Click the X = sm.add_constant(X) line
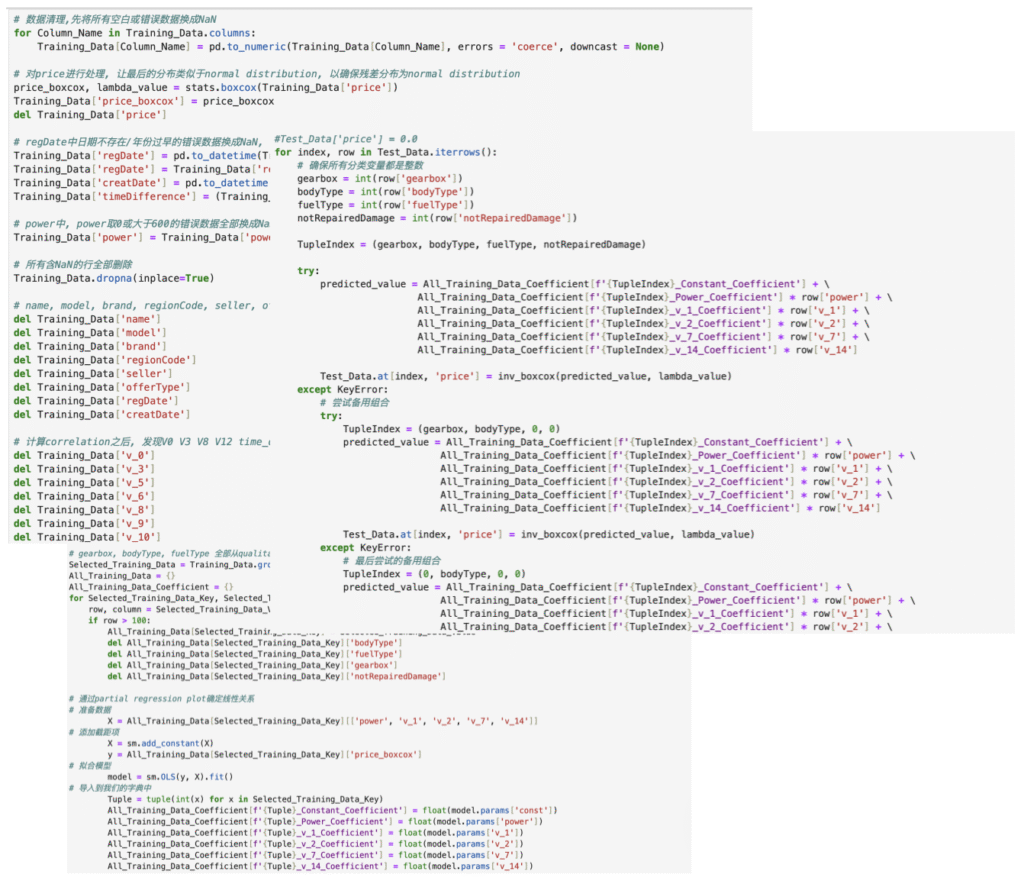 pyautogui.click(x=158, y=744)
